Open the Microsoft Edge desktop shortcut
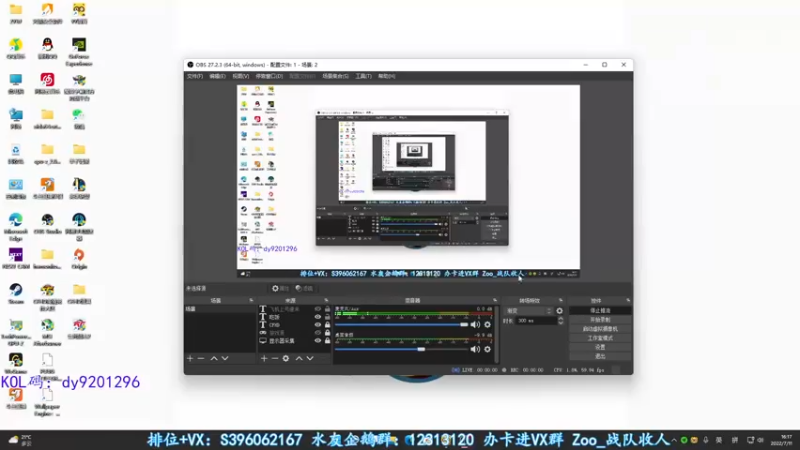800x450 pixels. pyautogui.click(x=16, y=227)
